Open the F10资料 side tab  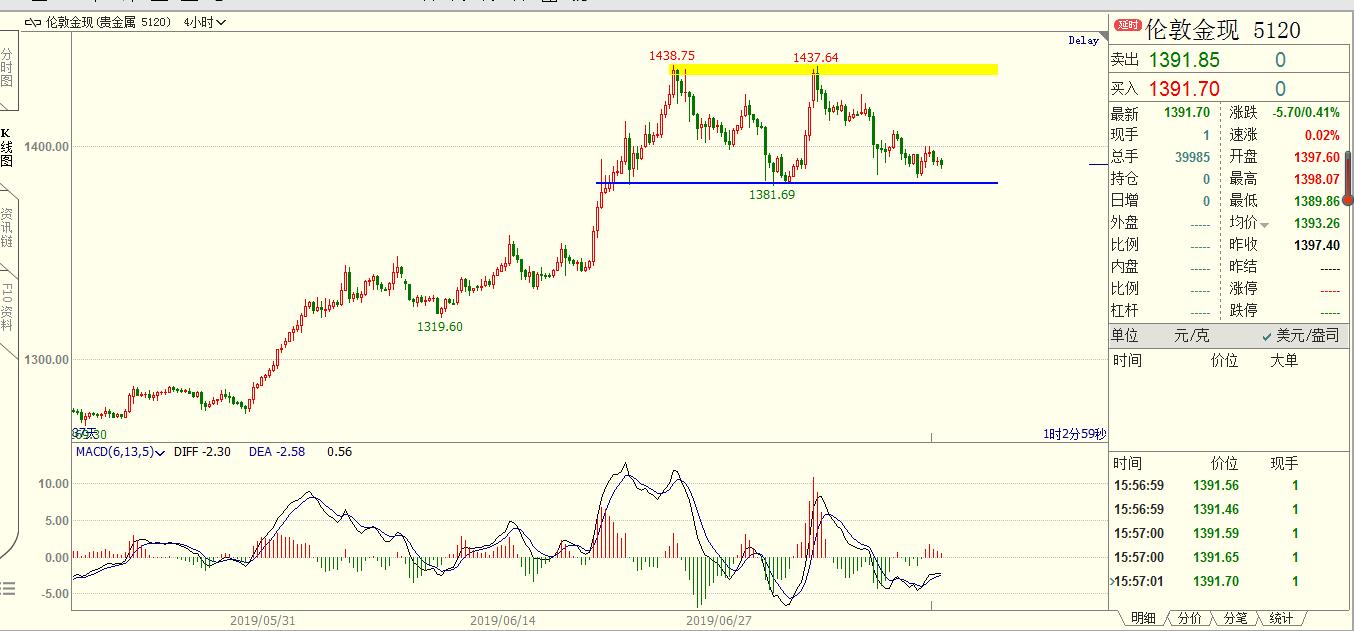(7, 307)
